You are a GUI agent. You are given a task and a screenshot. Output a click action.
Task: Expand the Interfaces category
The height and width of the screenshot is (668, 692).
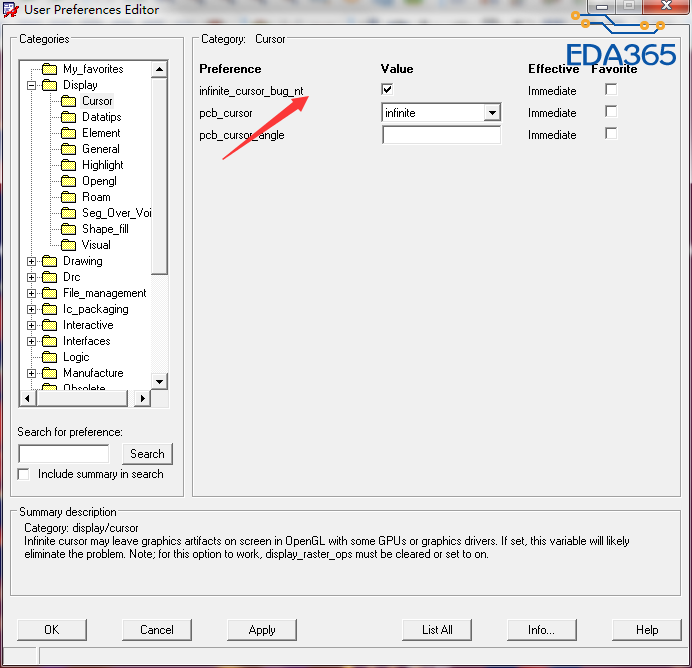tap(31, 342)
